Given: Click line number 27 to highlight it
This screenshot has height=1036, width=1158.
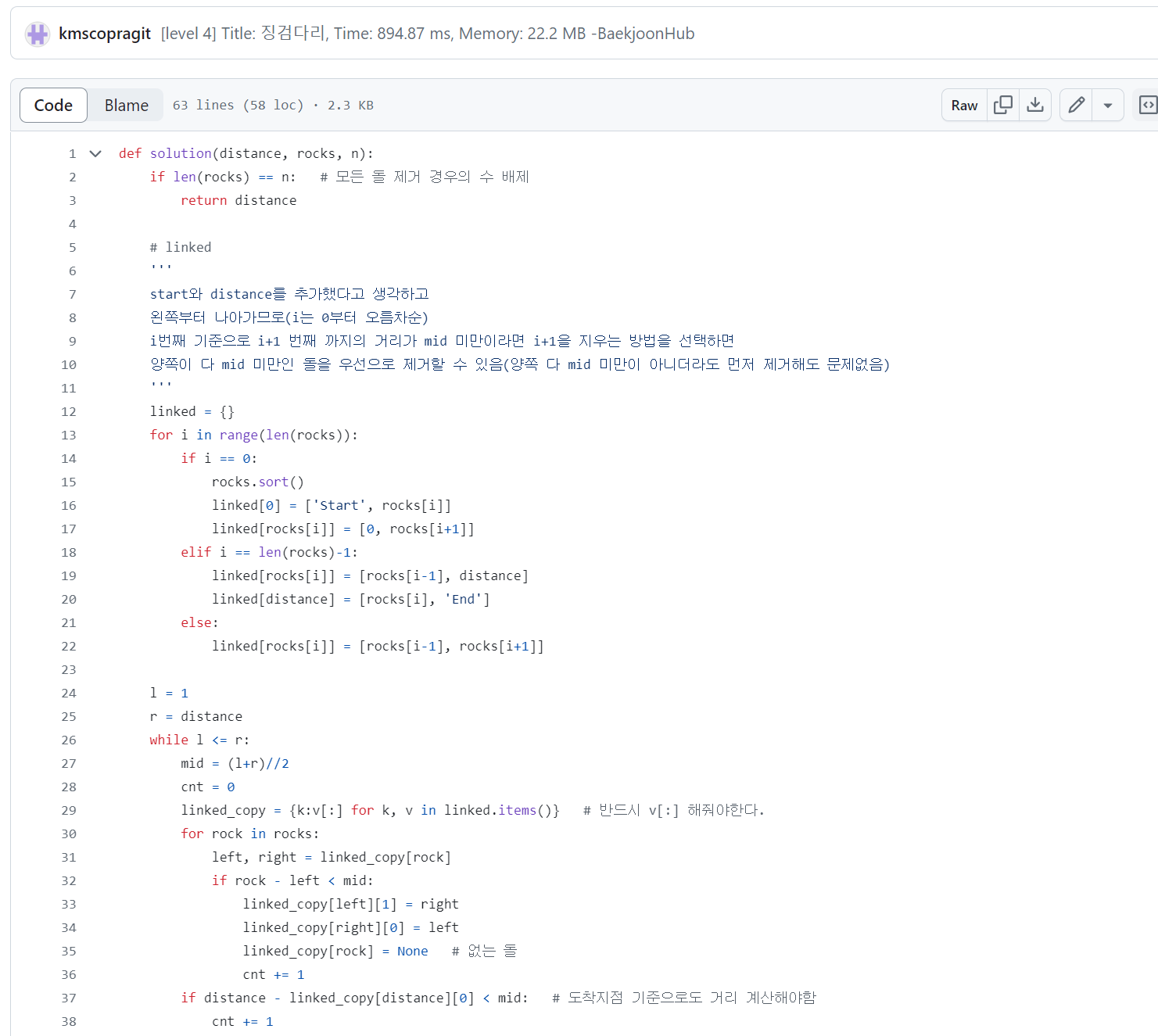Looking at the screenshot, I should [68, 763].
